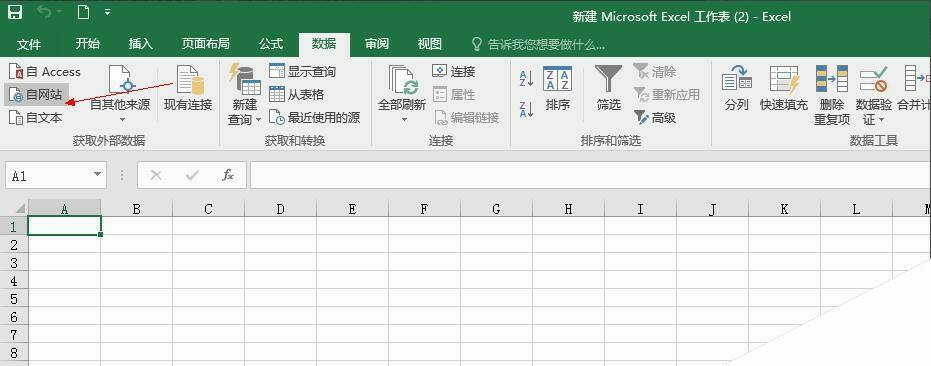The image size is (931, 366).
Task: Import data using 自 Access
Action: [x=45, y=72]
